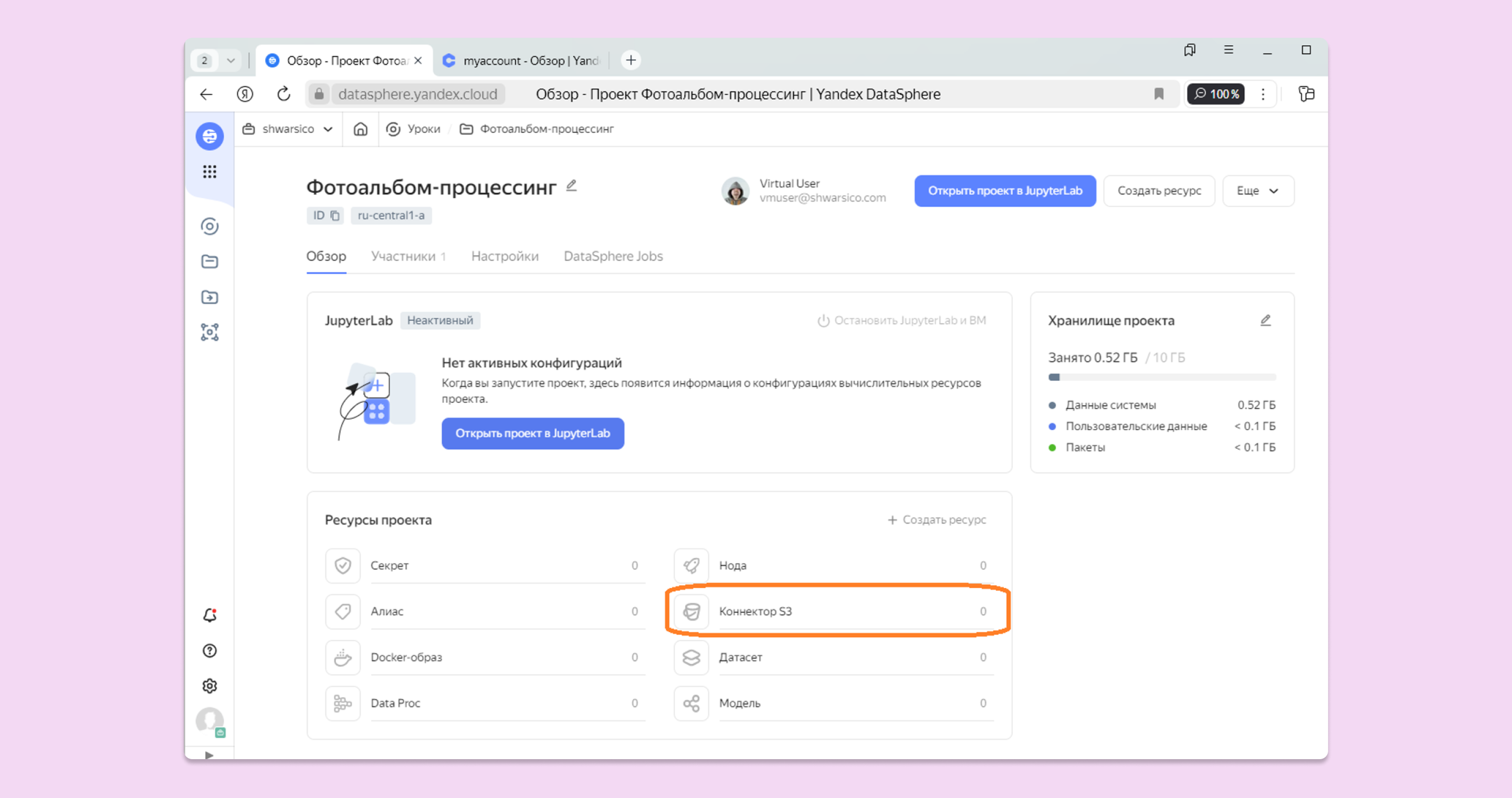Switch to the Настройки tab
The width and height of the screenshot is (1512, 798).
[x=505, y=256]
